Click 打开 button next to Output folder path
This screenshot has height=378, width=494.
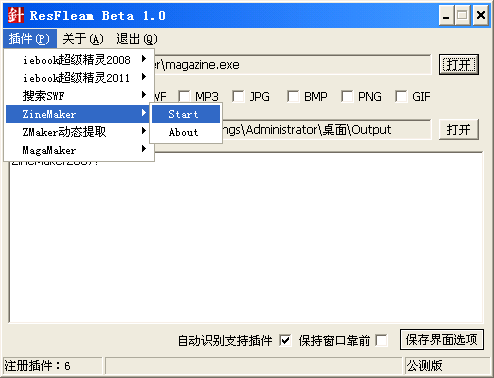coord(459,129)
